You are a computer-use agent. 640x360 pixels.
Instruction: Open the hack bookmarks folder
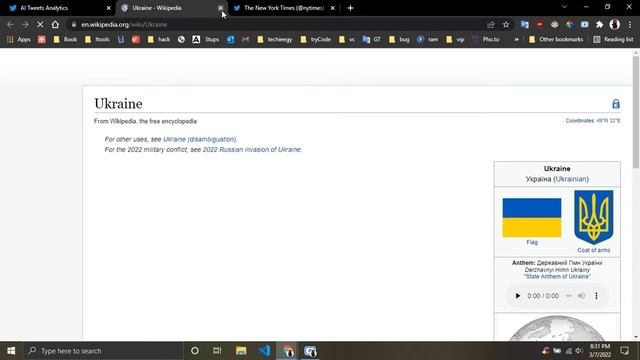point(159,40)
